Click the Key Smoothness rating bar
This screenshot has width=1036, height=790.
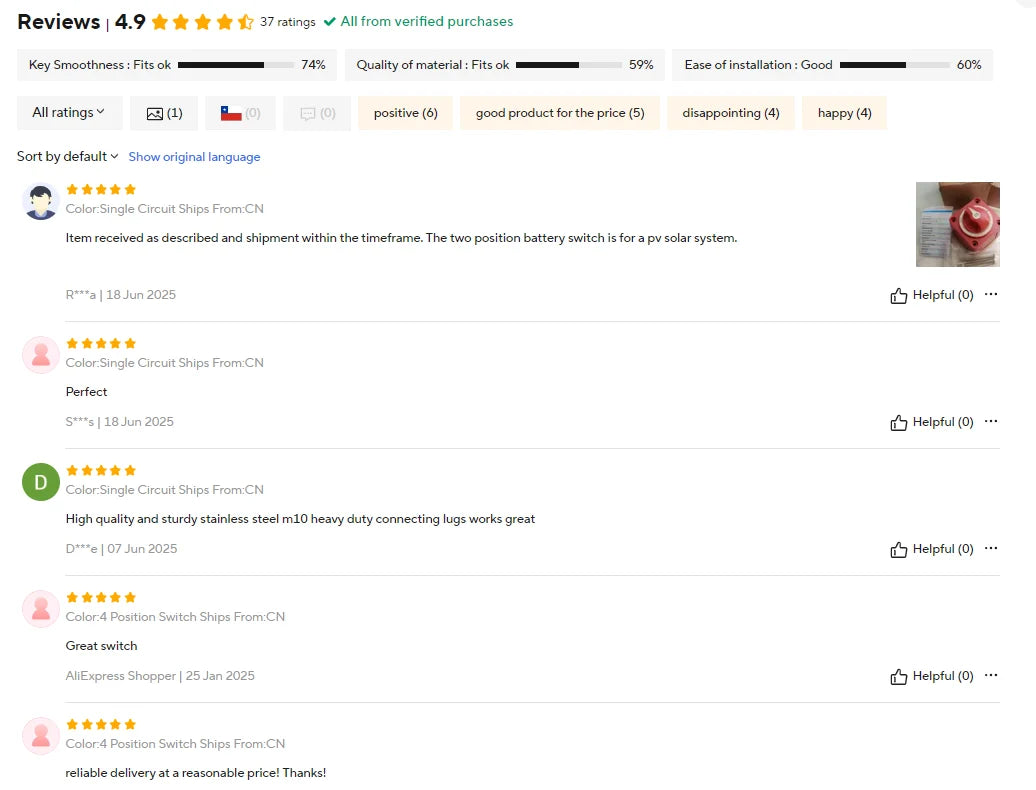click(234, 65)
